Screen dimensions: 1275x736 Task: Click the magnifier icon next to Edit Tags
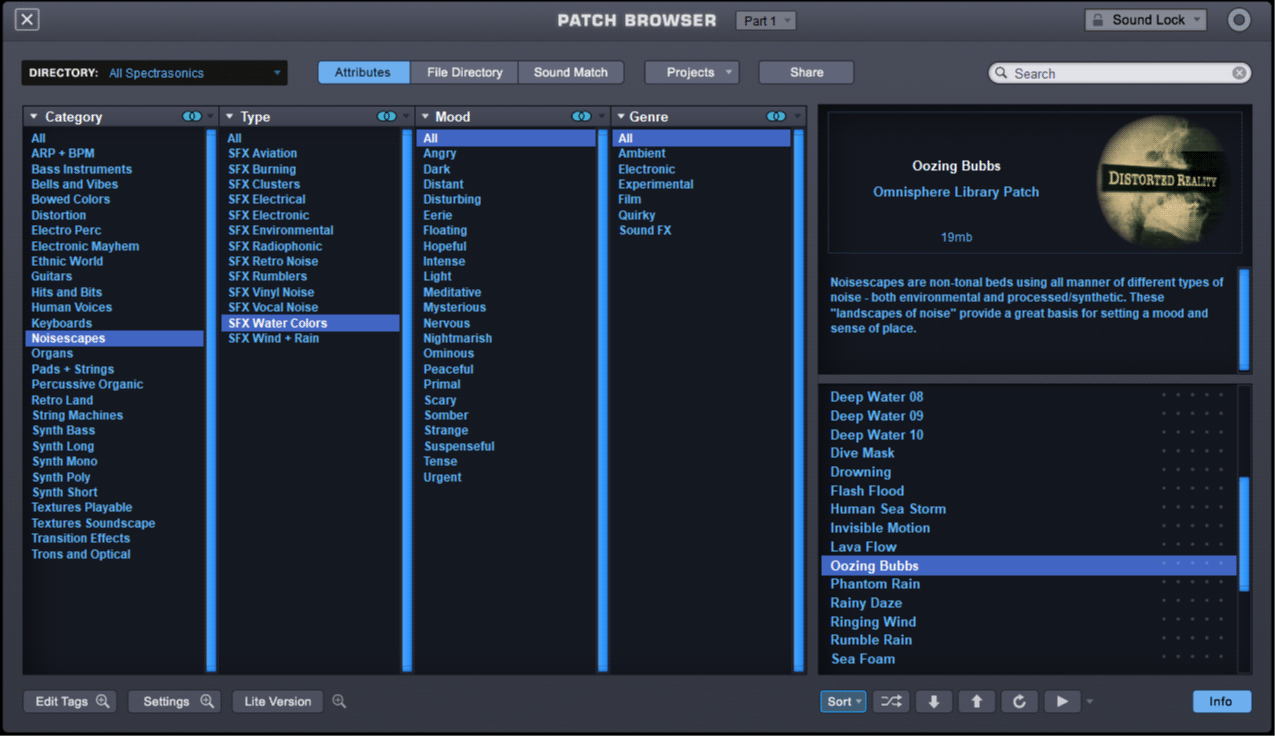point(102,701)
